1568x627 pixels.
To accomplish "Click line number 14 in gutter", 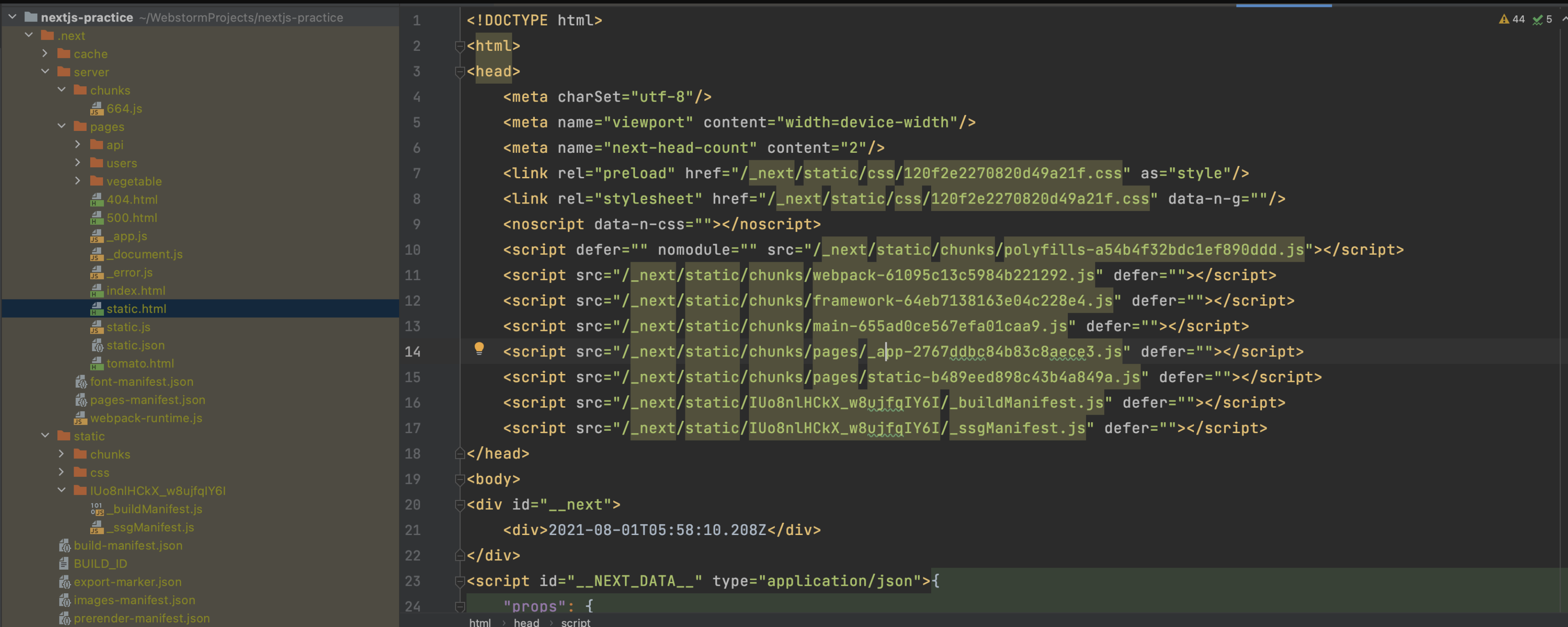I will click(x=413, y=352).
